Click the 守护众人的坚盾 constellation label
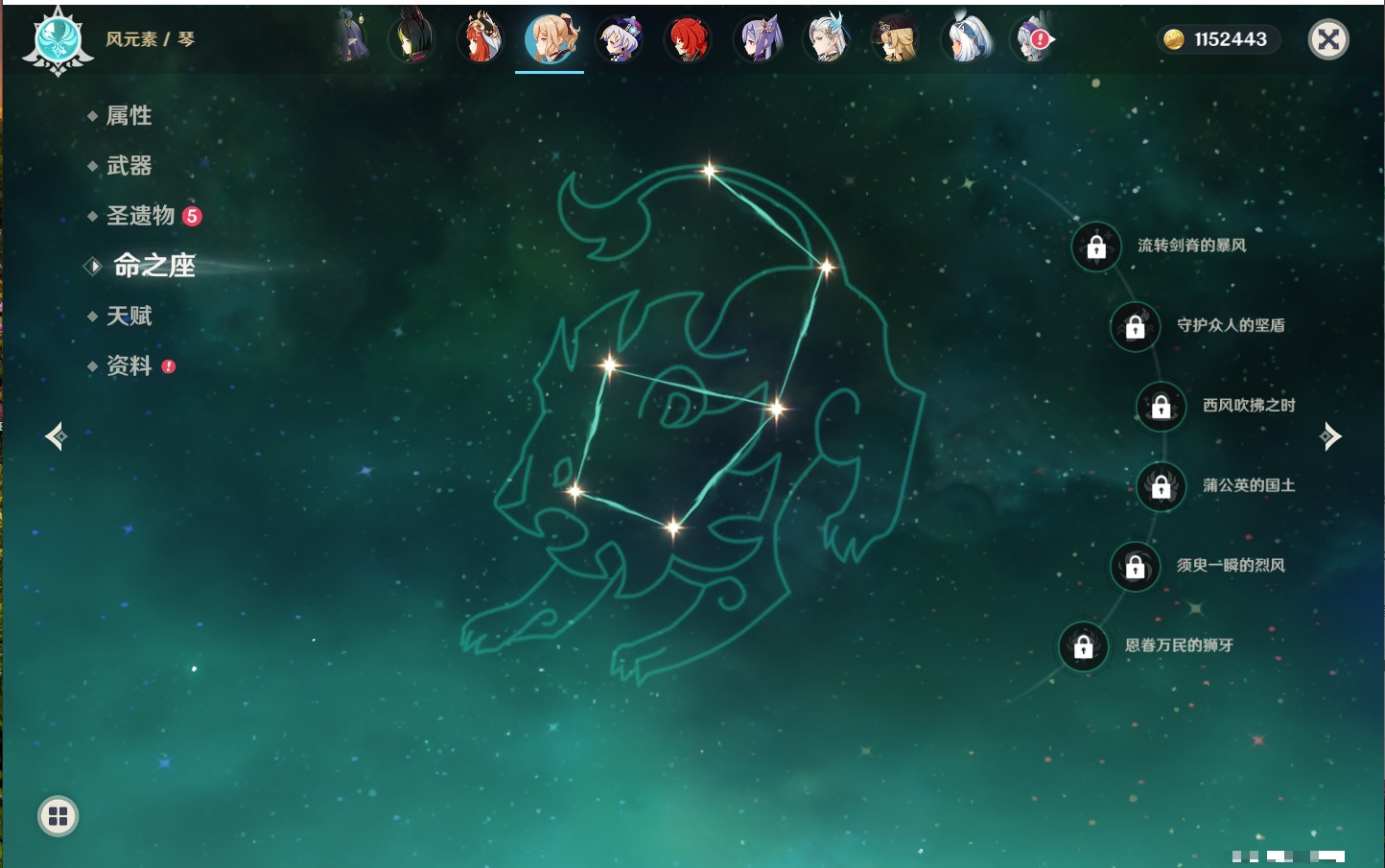The height and width of the screenshot is (868, 1385). (x=1231, y=325)
